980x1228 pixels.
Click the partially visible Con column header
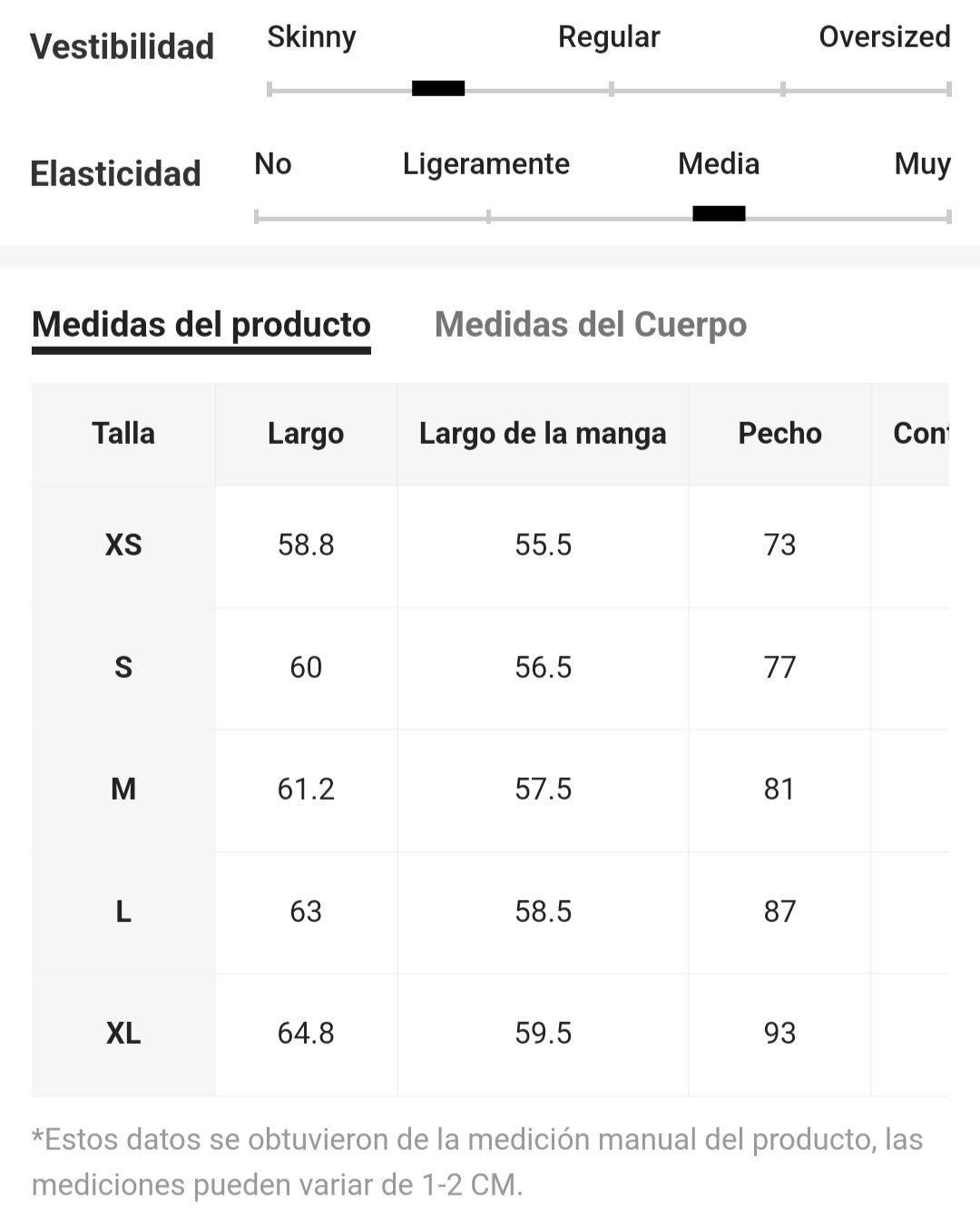pos(920,434)
